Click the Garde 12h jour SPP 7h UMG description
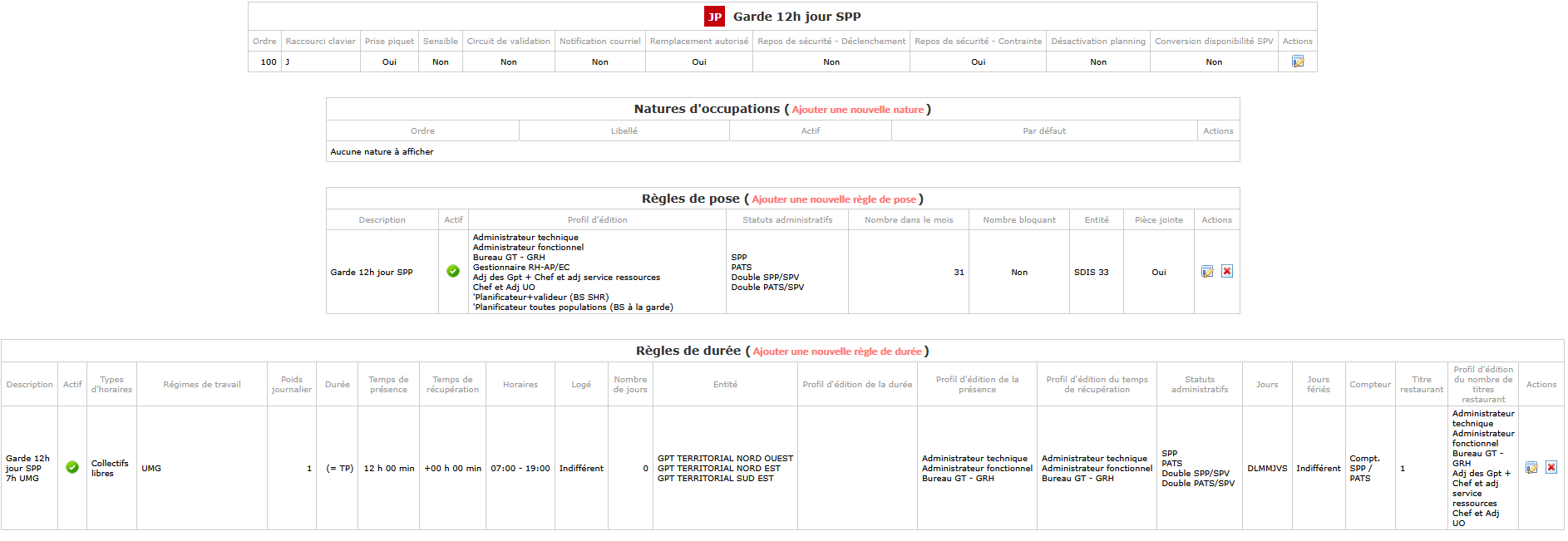This screenshot has height=541, width=1568. [x=28, y=469]
